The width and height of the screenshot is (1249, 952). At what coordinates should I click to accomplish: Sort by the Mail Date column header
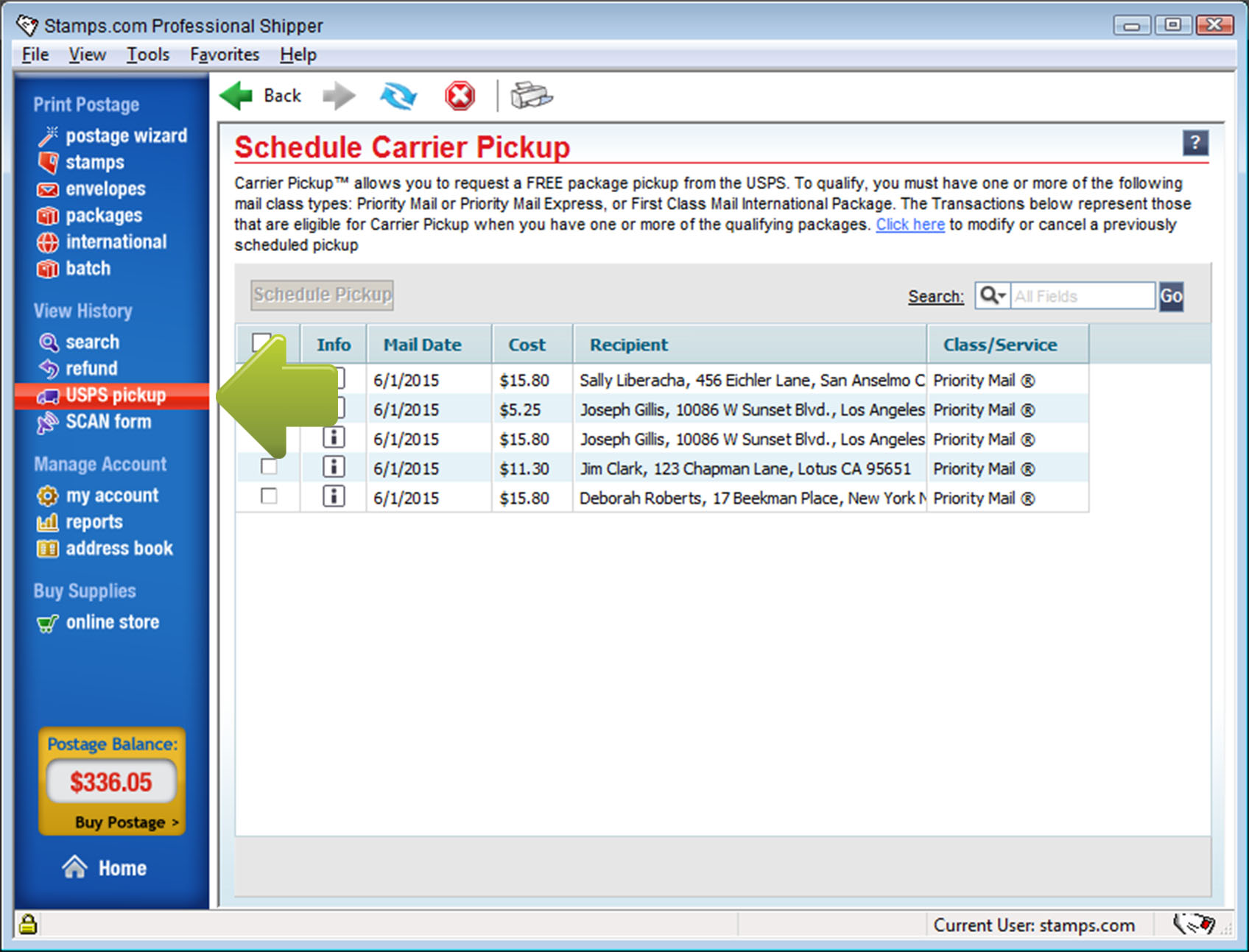[x=422, y=345]
